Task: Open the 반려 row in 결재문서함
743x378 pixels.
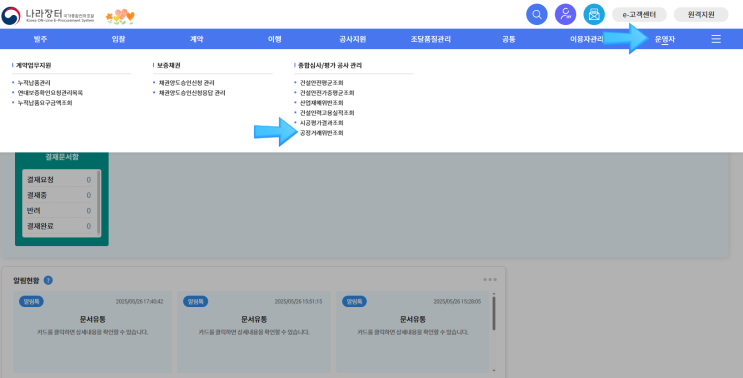Action: [59, 211]
